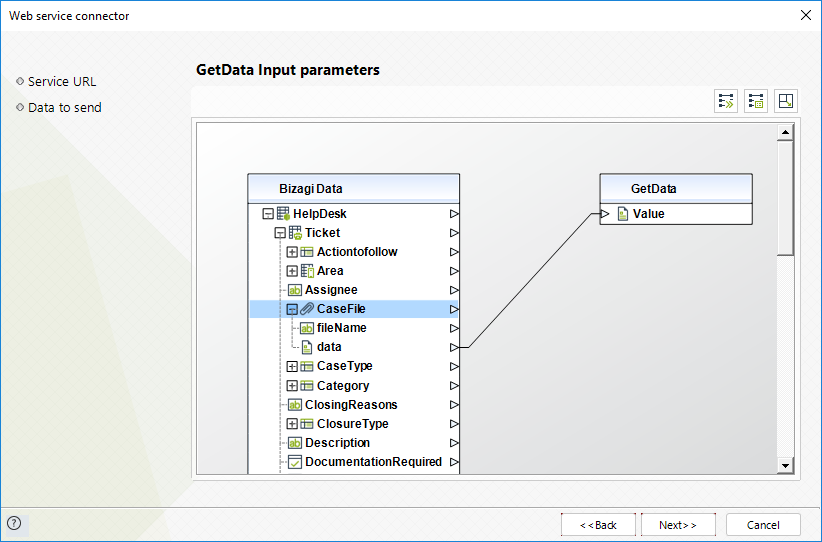Expand the ClosureType node
Screen dimensions: 822x542
tap(292, 424)
